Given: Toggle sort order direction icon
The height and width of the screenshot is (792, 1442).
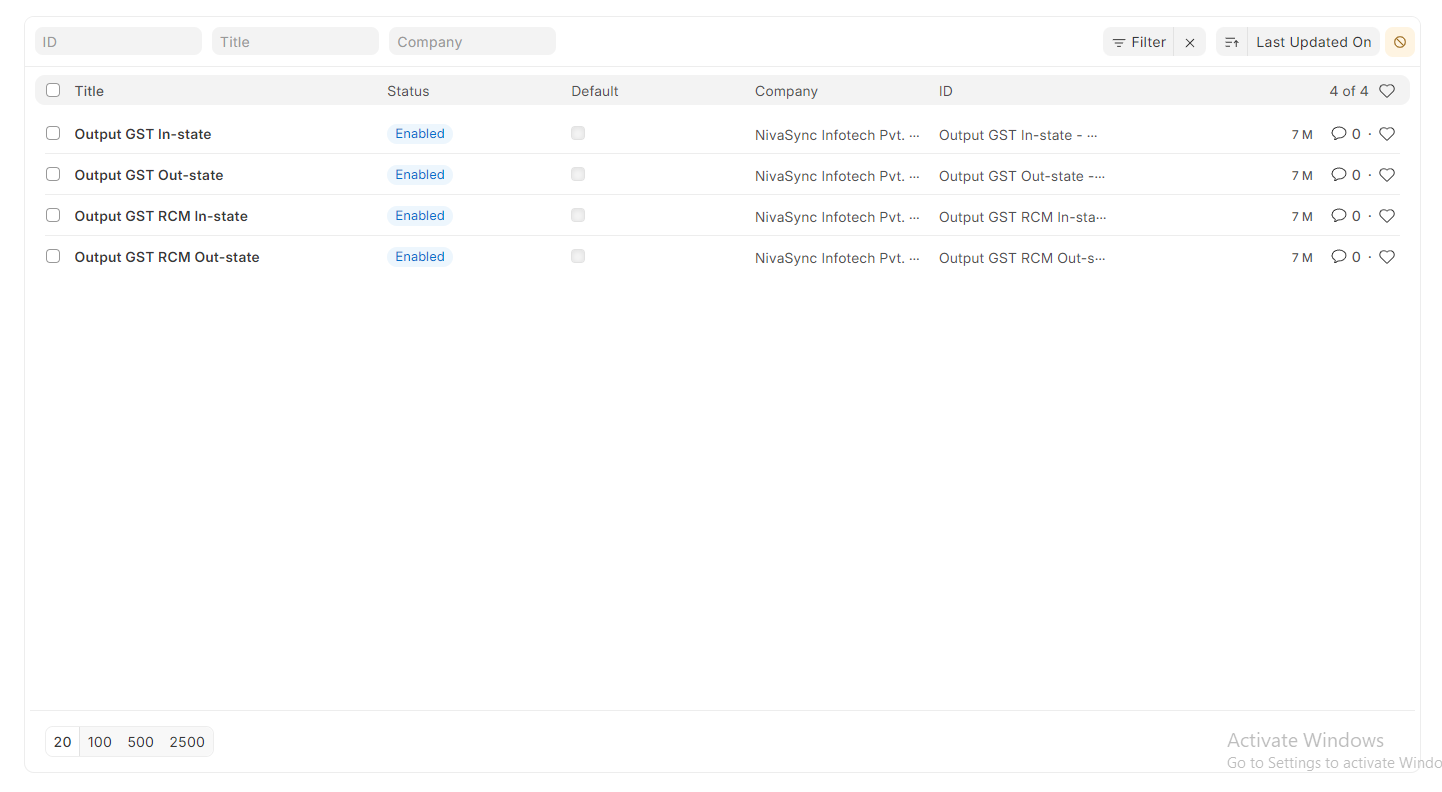Looking at the screenshot, I should (1231, 42).
